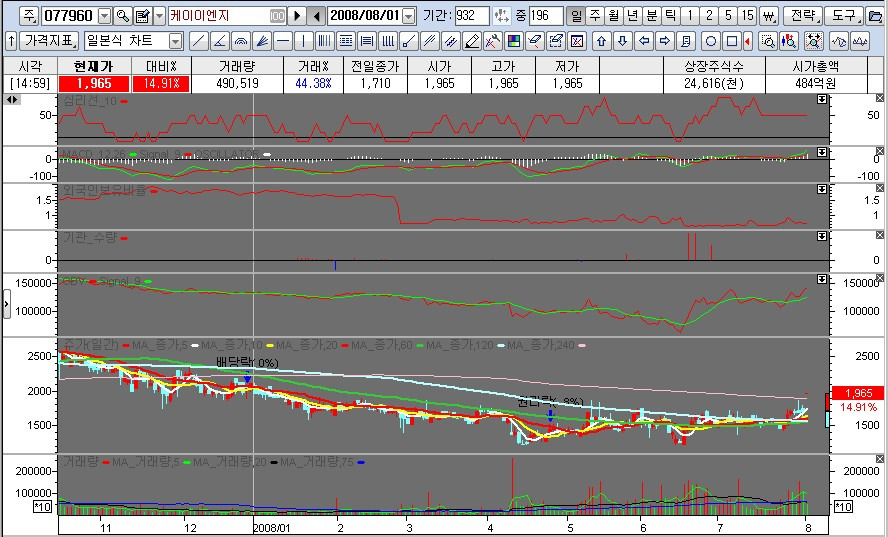Click the down arrow marker tool

(x=623, y=41)
